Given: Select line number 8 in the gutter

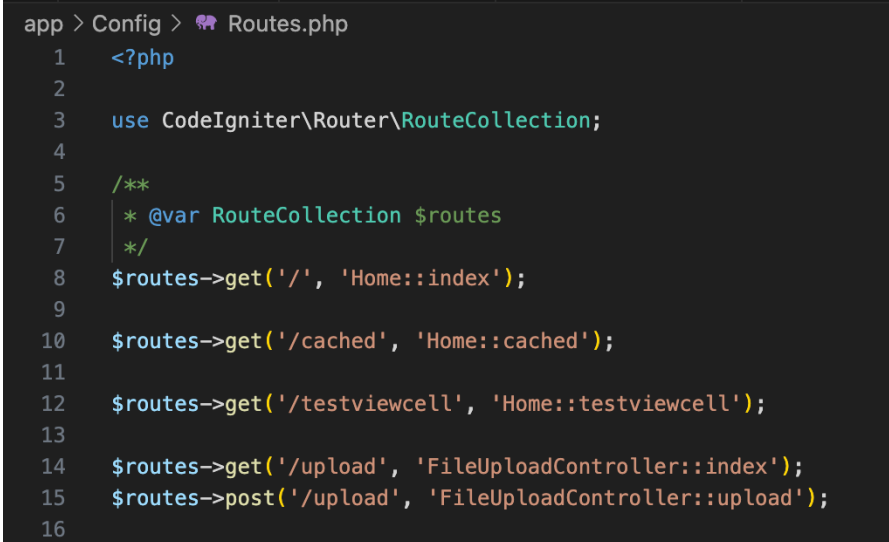Looking at the screenshot, I should point(59,278).
